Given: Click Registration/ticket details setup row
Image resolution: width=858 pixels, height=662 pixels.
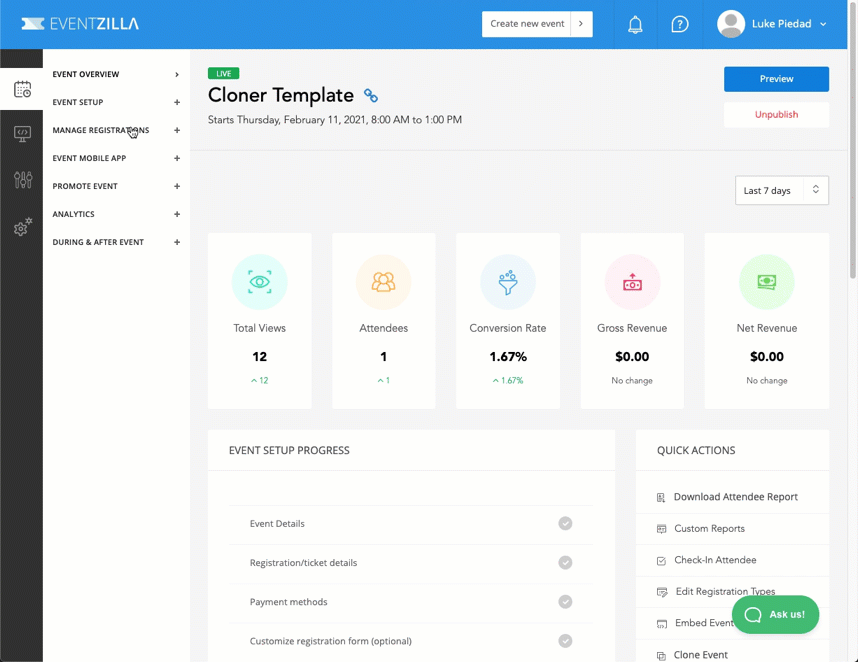Looking at the screenshot, I should point(411,562).
